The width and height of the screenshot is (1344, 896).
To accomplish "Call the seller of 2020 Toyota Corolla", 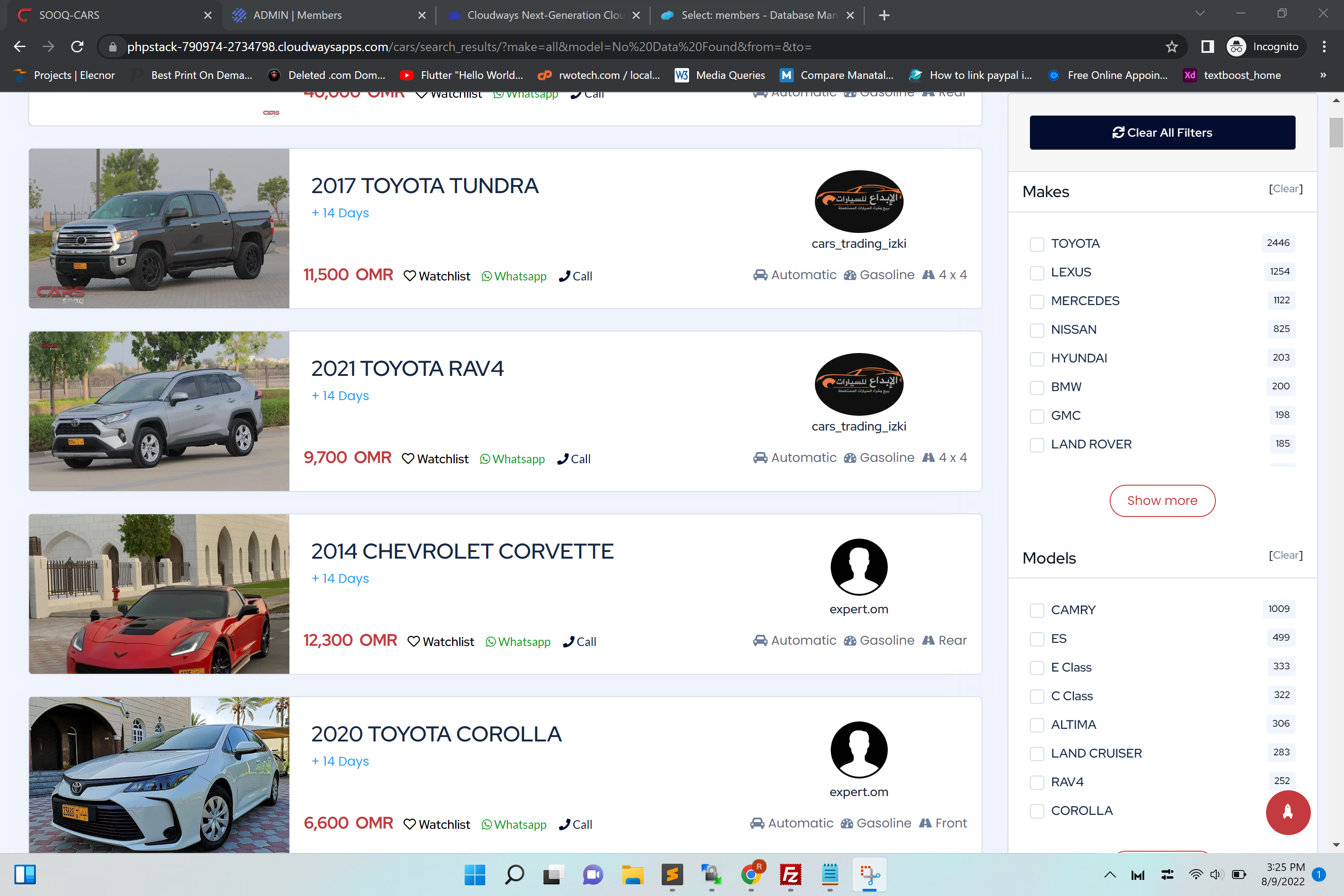I will point(575,825).
